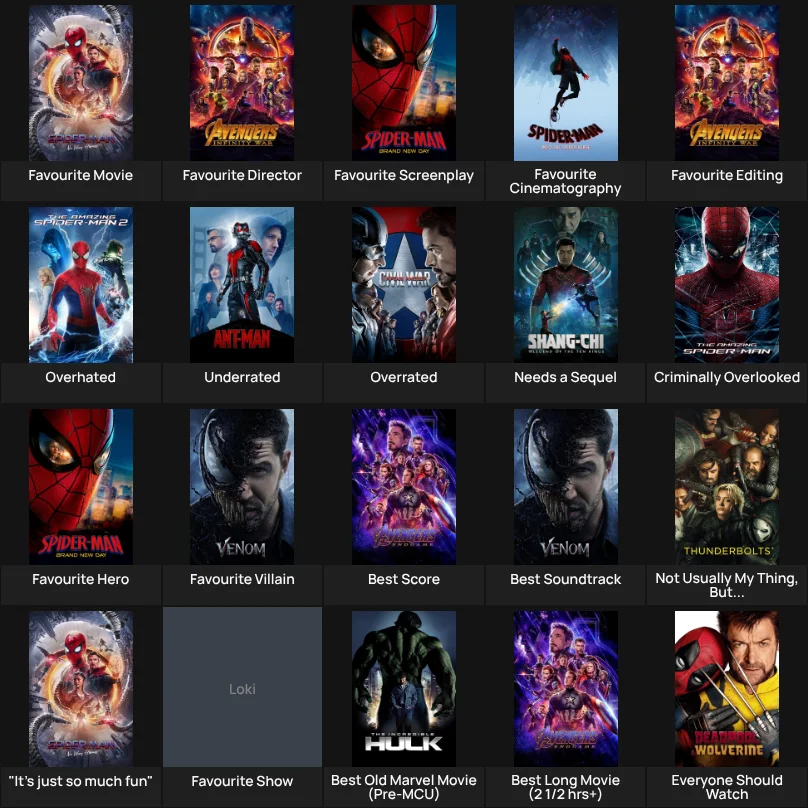Screen dimensions: 808x808
Task: Select the "Favourite Hero" label
Action: [80, 579]
